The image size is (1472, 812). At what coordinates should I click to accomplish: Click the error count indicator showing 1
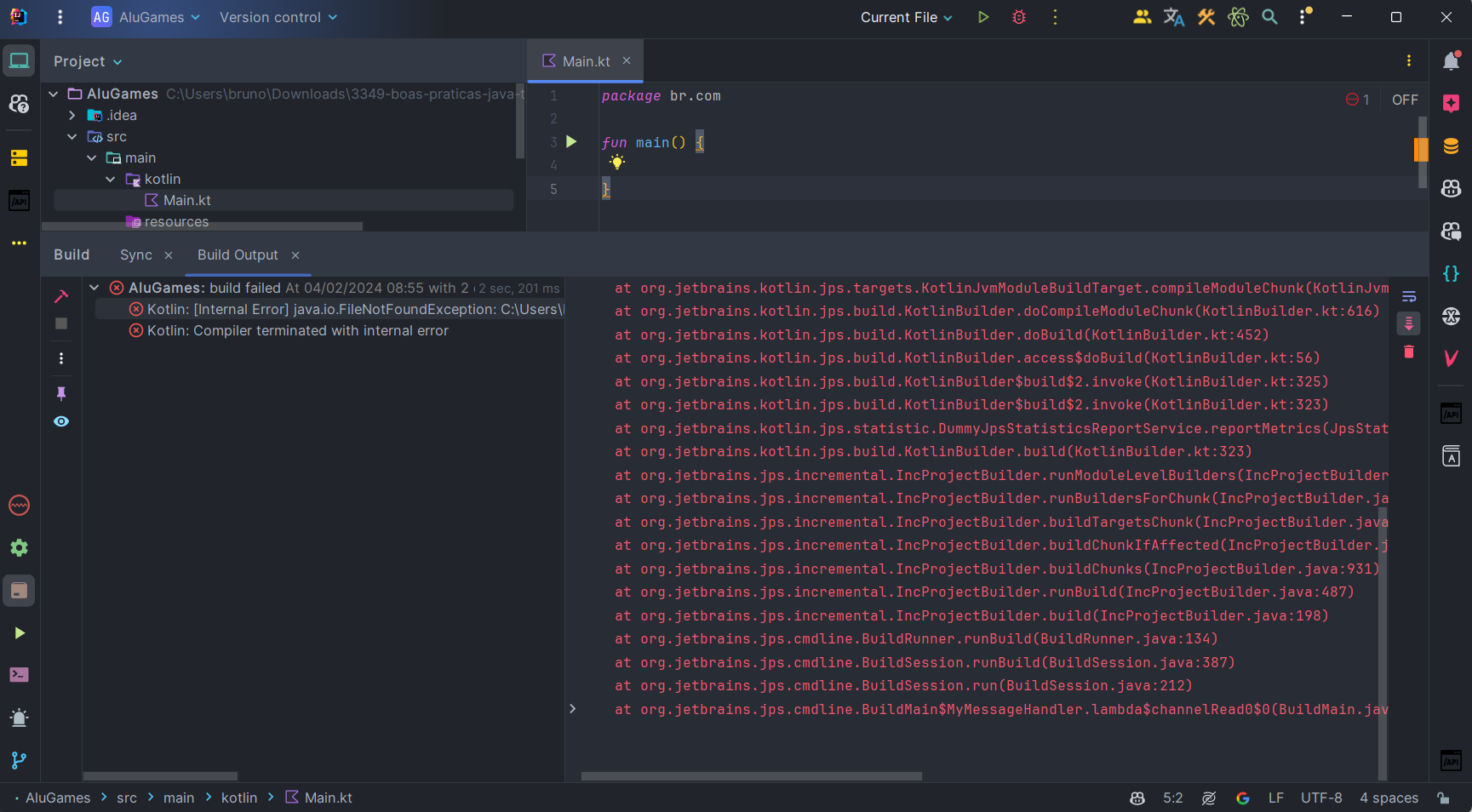1357,100
